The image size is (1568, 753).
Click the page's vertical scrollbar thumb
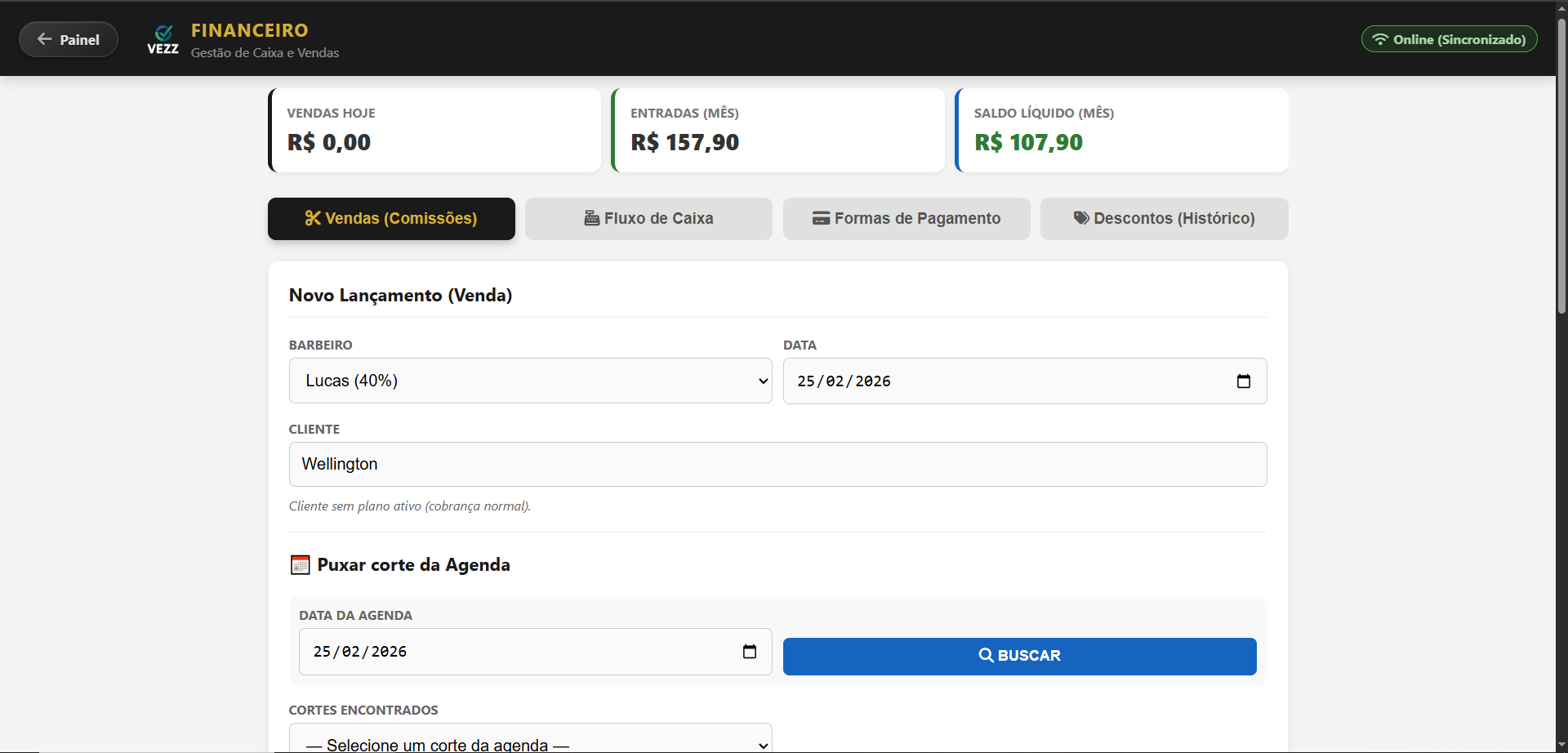tap(1561, 163)
